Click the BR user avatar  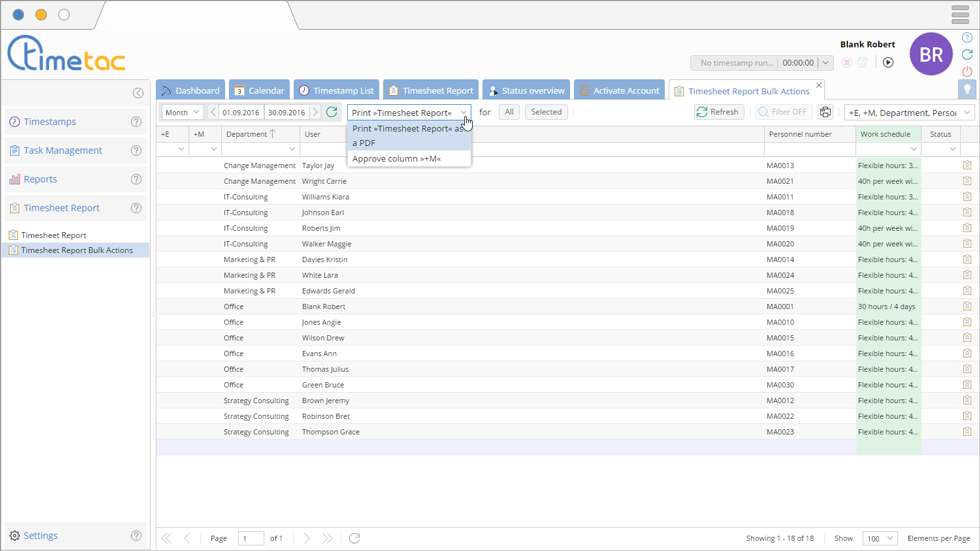(x=931, y=54)
